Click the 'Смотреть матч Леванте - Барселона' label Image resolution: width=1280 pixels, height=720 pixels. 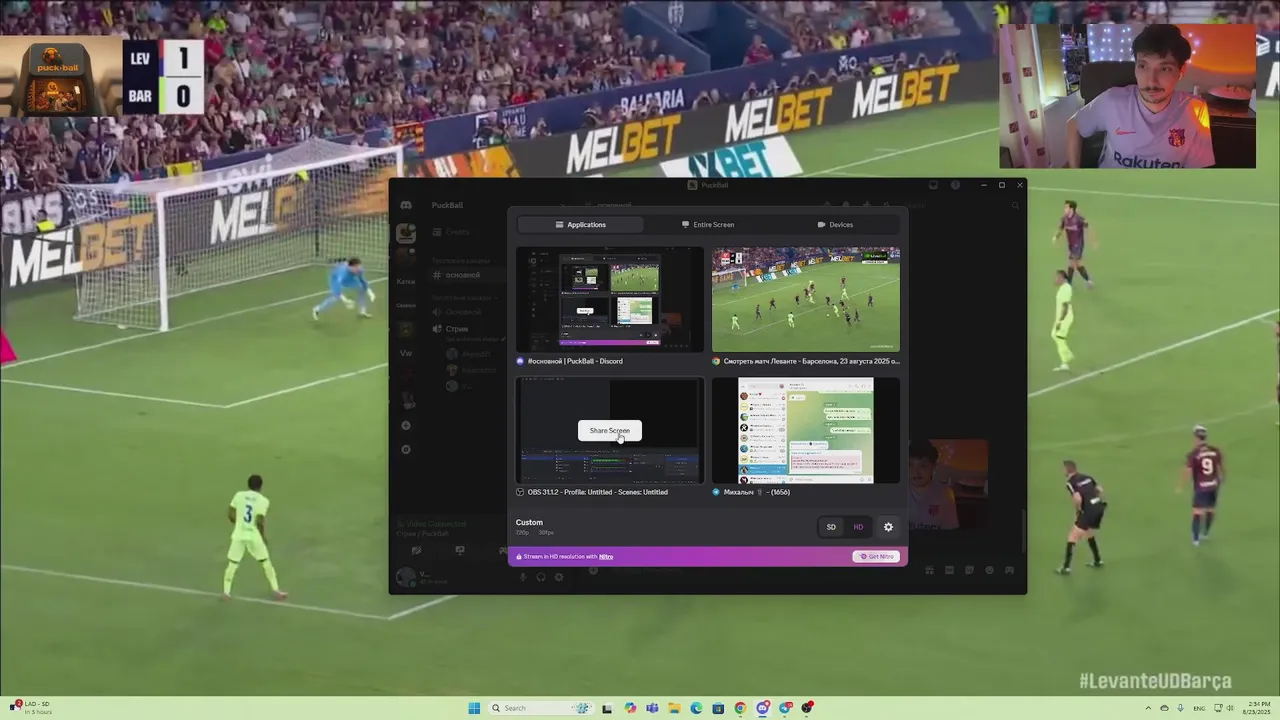(x=811, y=361)
